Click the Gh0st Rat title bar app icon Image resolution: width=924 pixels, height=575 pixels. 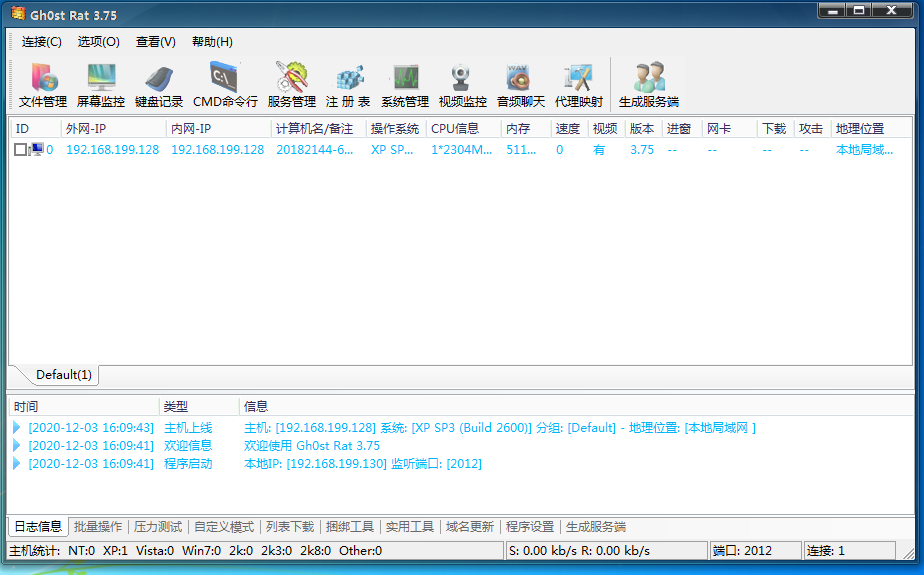pyautogui.click(x=18, y=14)
